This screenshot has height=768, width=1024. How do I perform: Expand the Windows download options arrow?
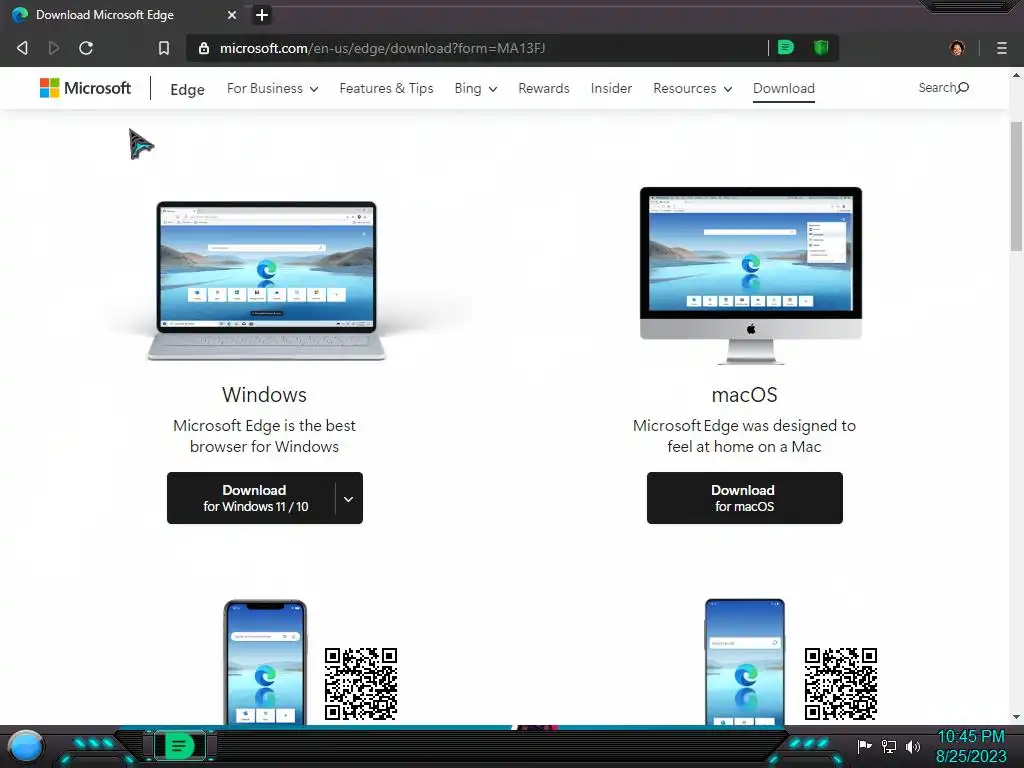point(349,498)
